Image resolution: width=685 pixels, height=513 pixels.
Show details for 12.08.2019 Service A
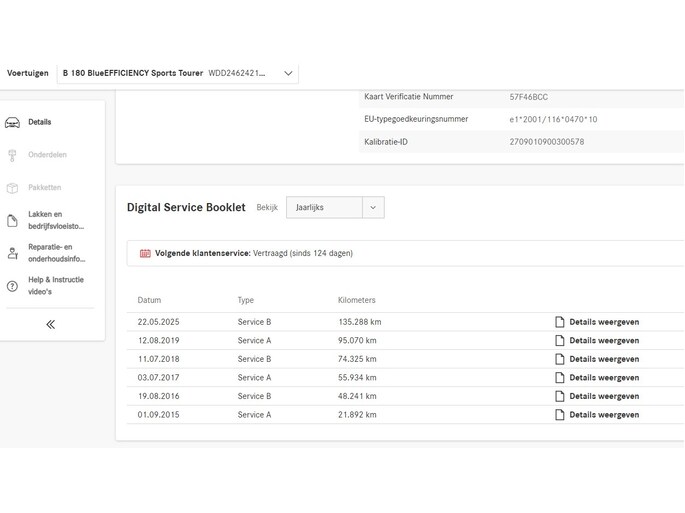604,341
